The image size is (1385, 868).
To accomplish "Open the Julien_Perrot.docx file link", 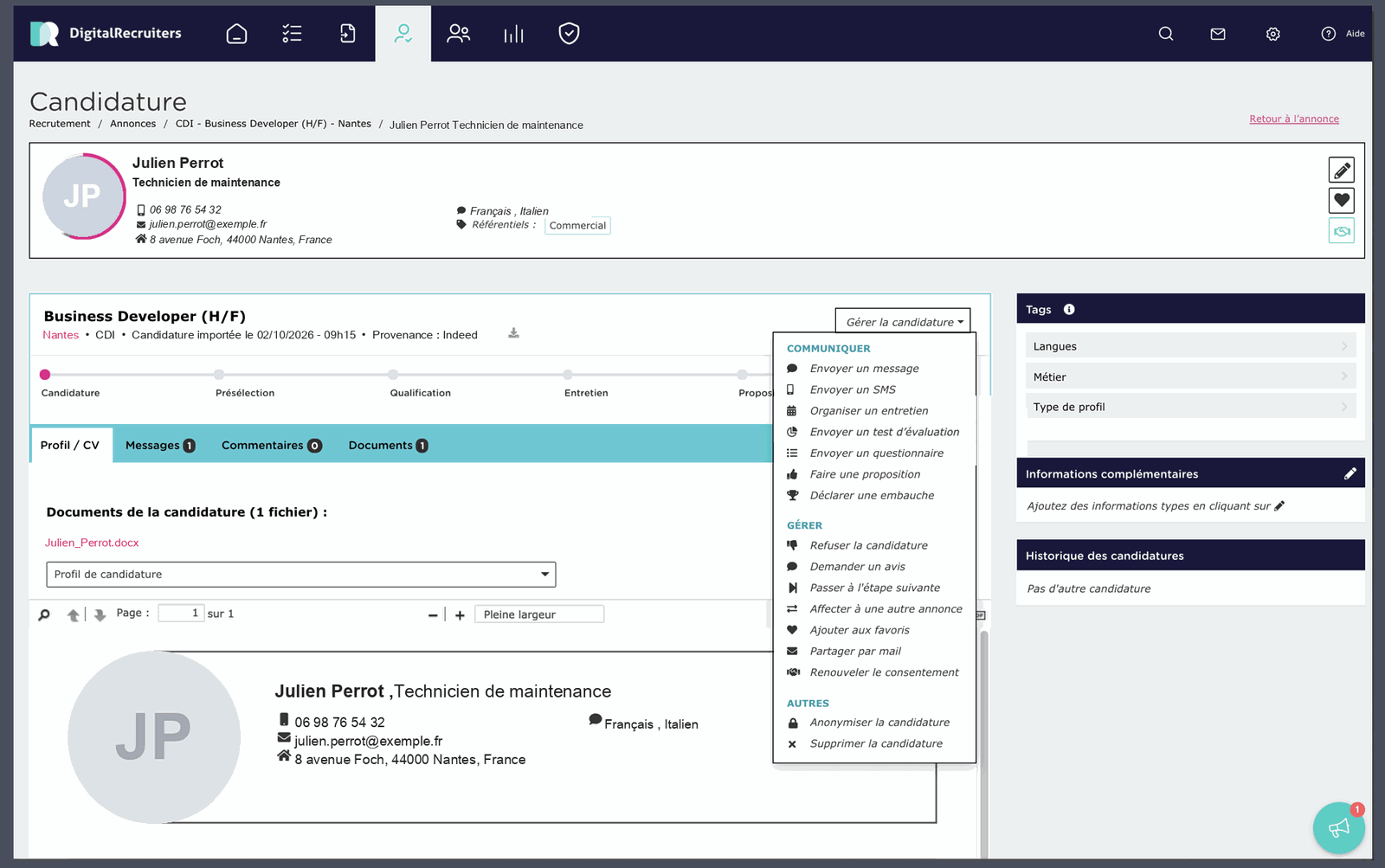I will tap(92, 543).
